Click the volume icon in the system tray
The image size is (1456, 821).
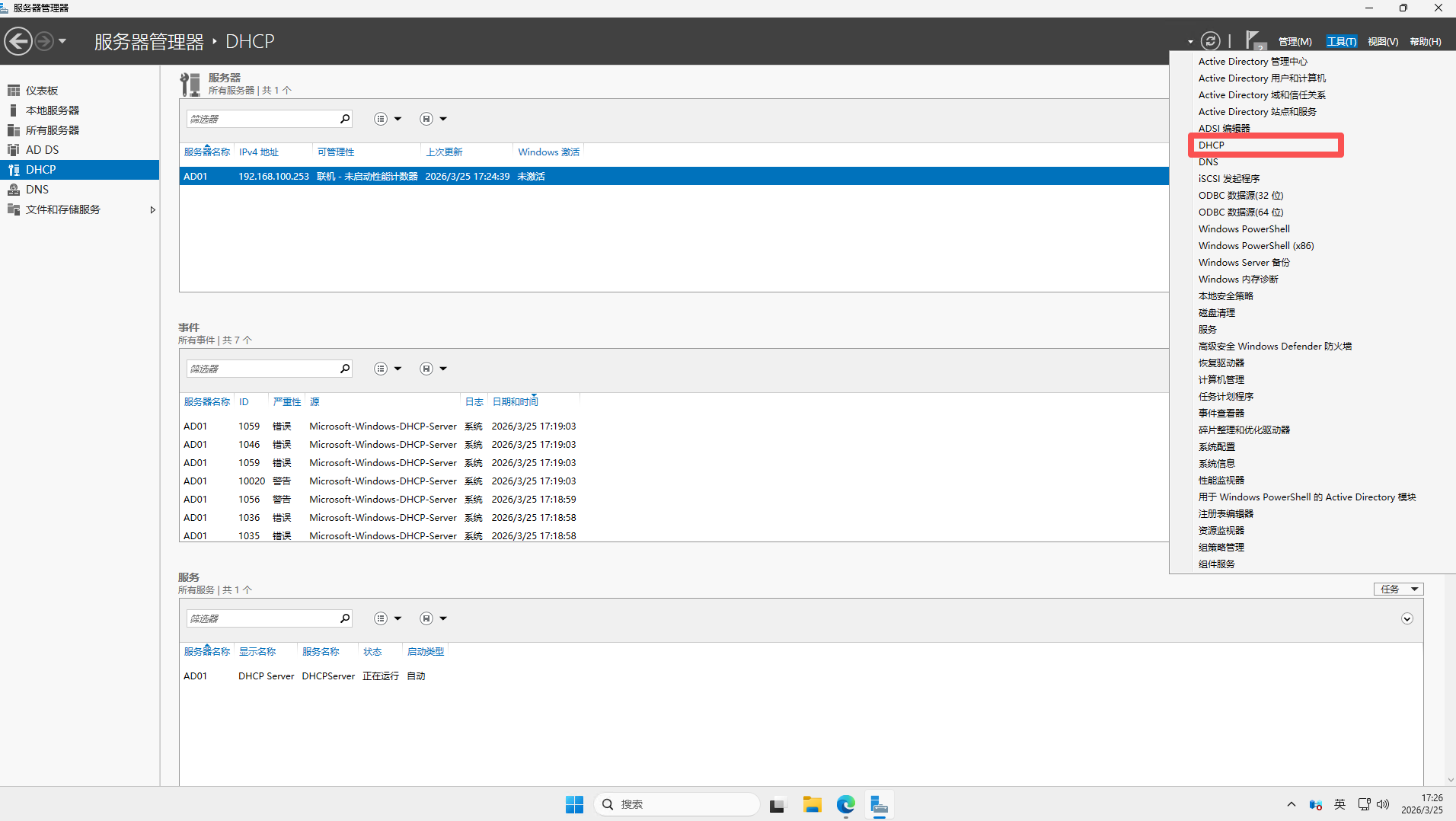coord(1383,804)
